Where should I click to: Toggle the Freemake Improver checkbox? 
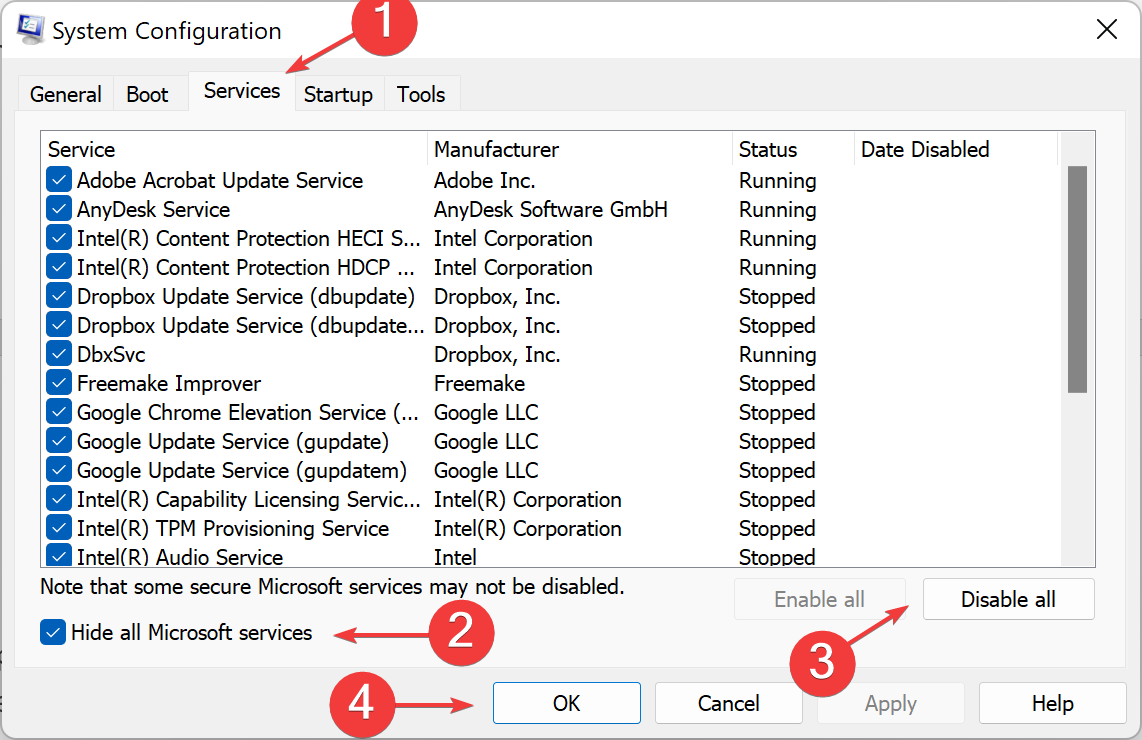point(58,383)
